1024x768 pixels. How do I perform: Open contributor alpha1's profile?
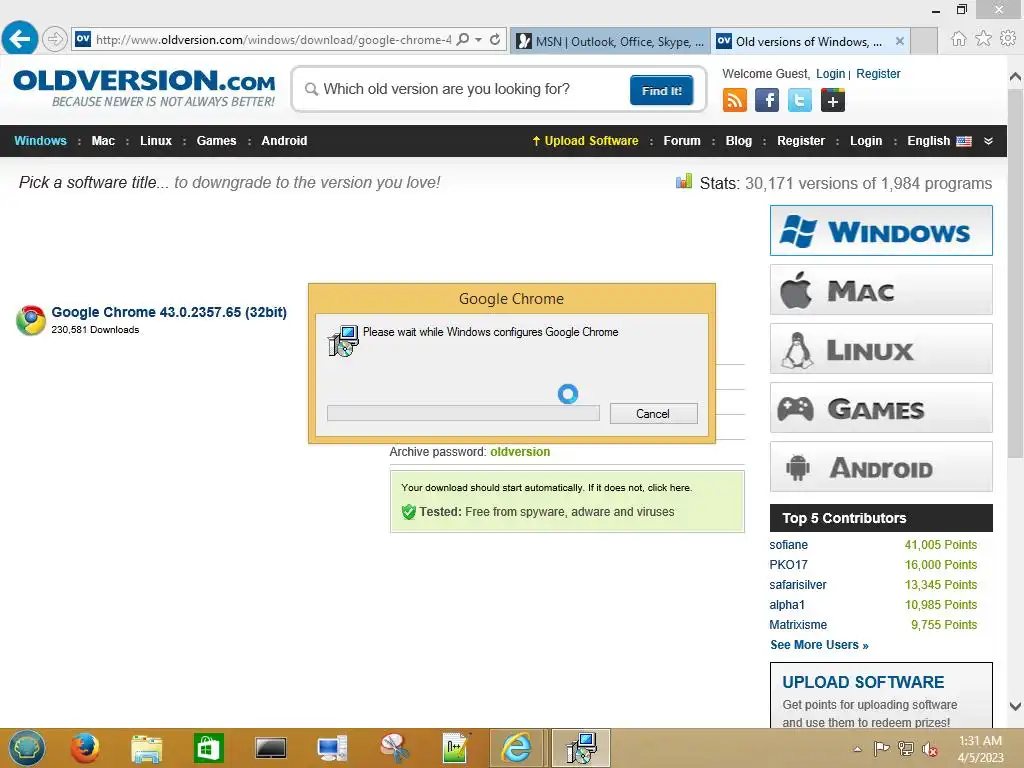787,605
